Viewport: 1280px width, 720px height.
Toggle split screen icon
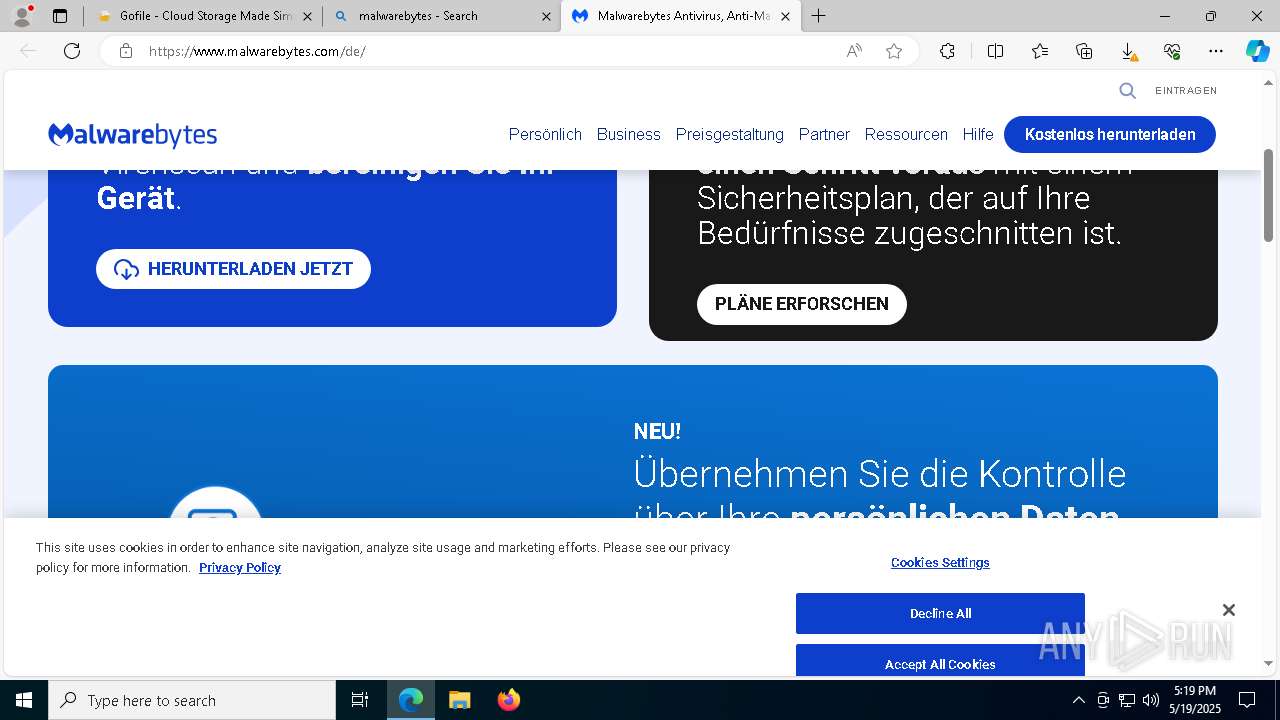(x=995, y=51)
